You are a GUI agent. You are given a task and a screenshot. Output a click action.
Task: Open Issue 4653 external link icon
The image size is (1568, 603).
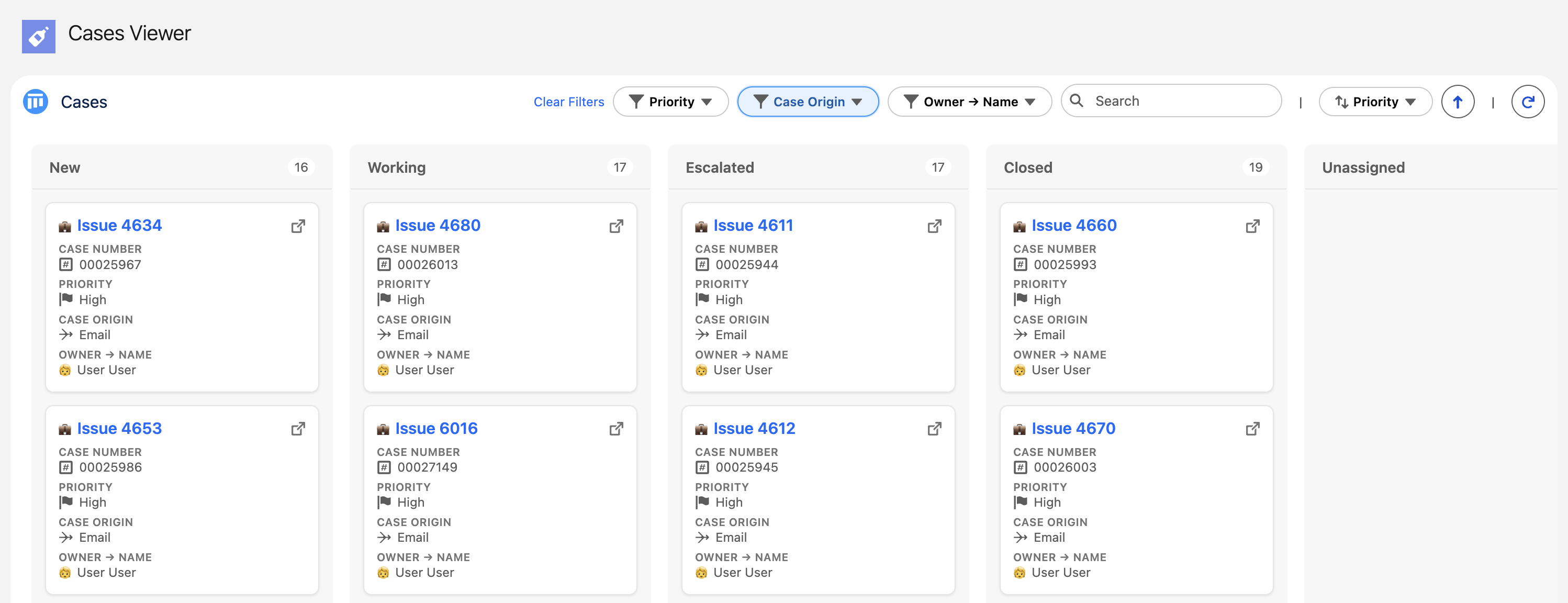pos(298,429)
